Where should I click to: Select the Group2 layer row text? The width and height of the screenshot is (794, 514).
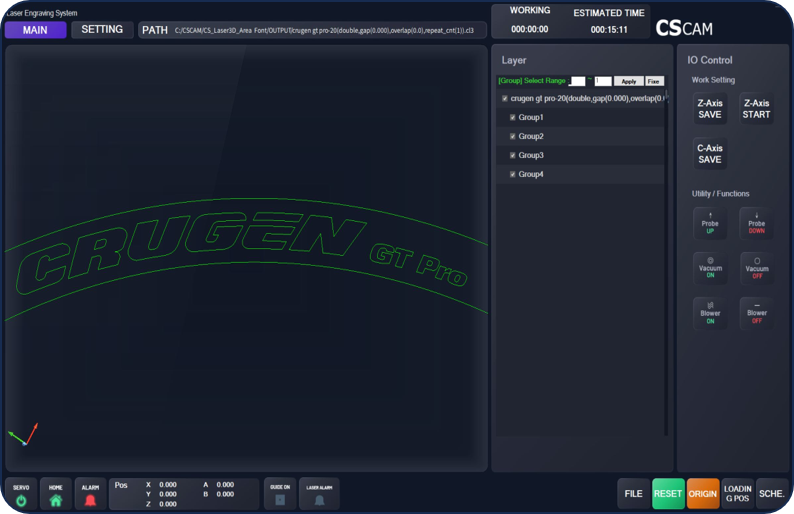(531, 136)
